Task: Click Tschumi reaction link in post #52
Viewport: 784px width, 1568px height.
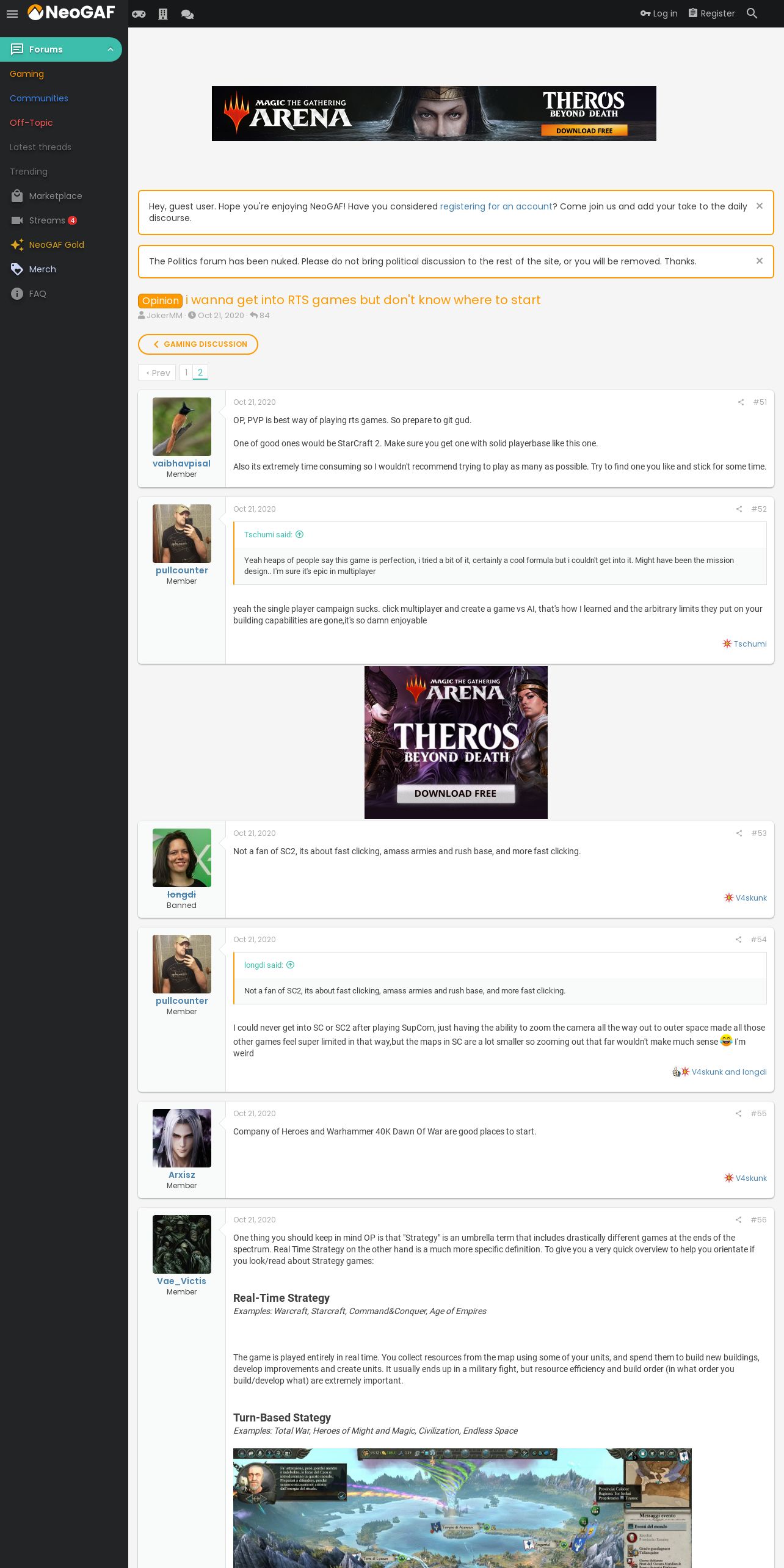Action: (x=750, y=644)
